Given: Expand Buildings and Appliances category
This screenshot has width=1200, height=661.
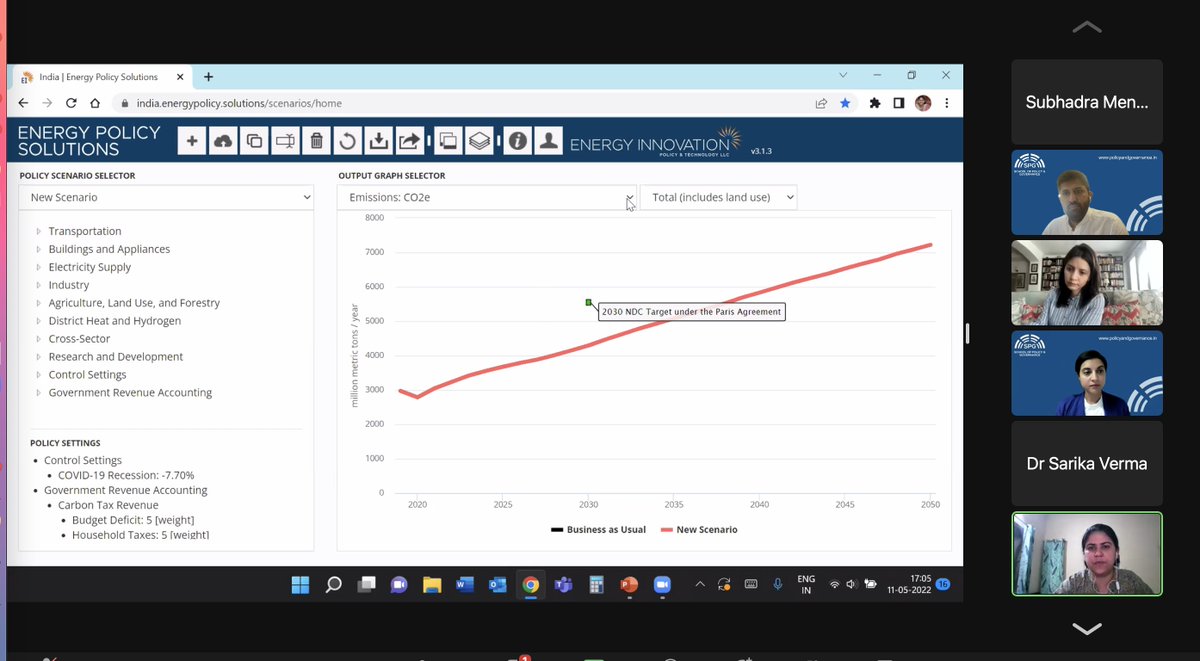Looking at the screenshot, I should click(x=109, y=249).
